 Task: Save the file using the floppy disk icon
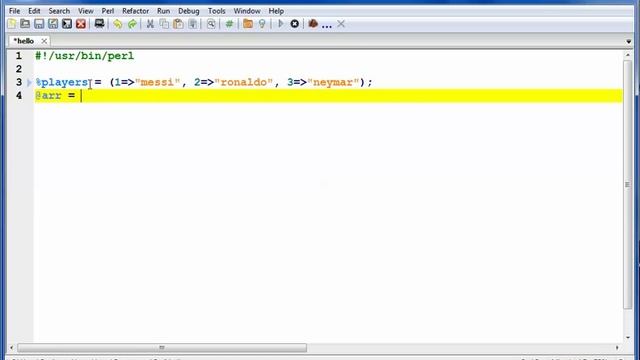click(39, 24)
